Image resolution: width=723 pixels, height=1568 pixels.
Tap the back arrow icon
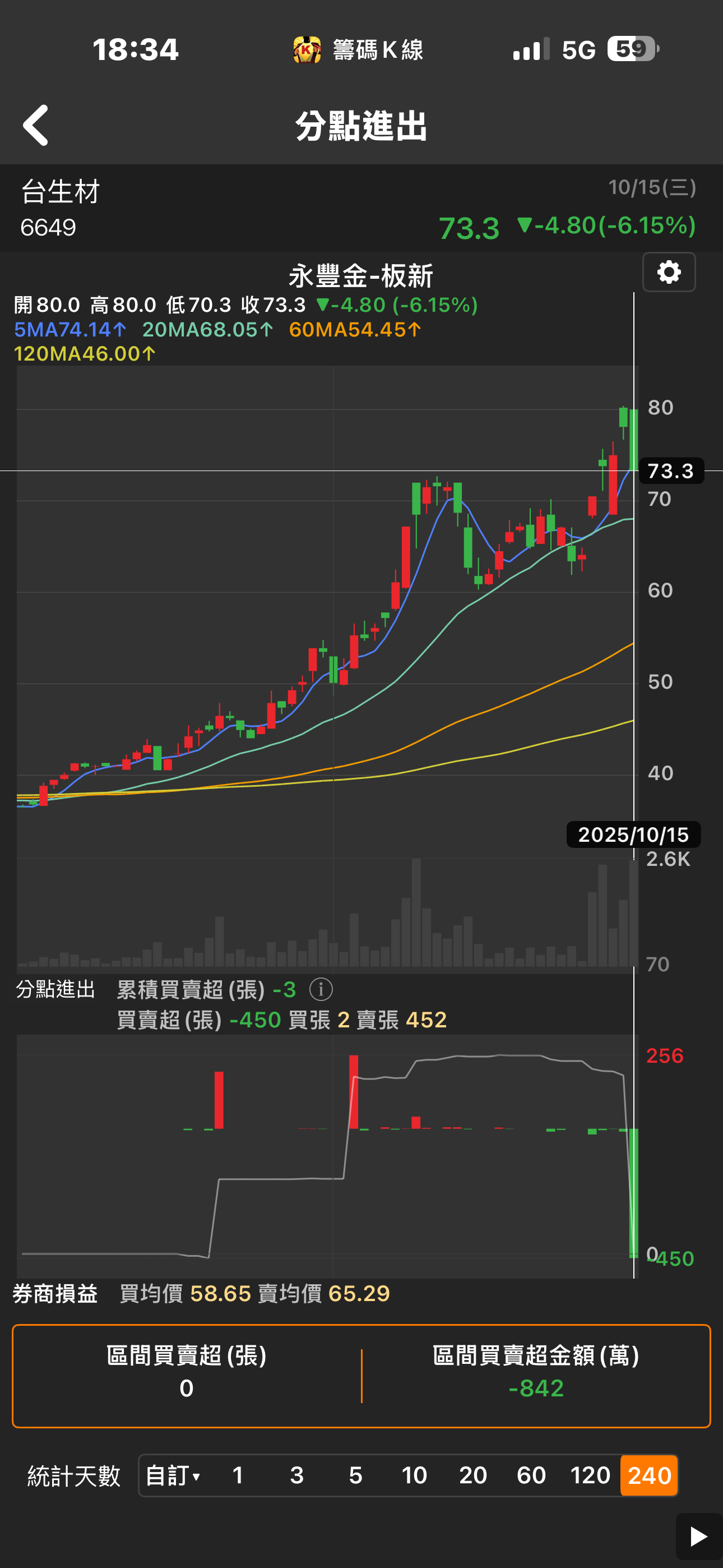point(36,126)
